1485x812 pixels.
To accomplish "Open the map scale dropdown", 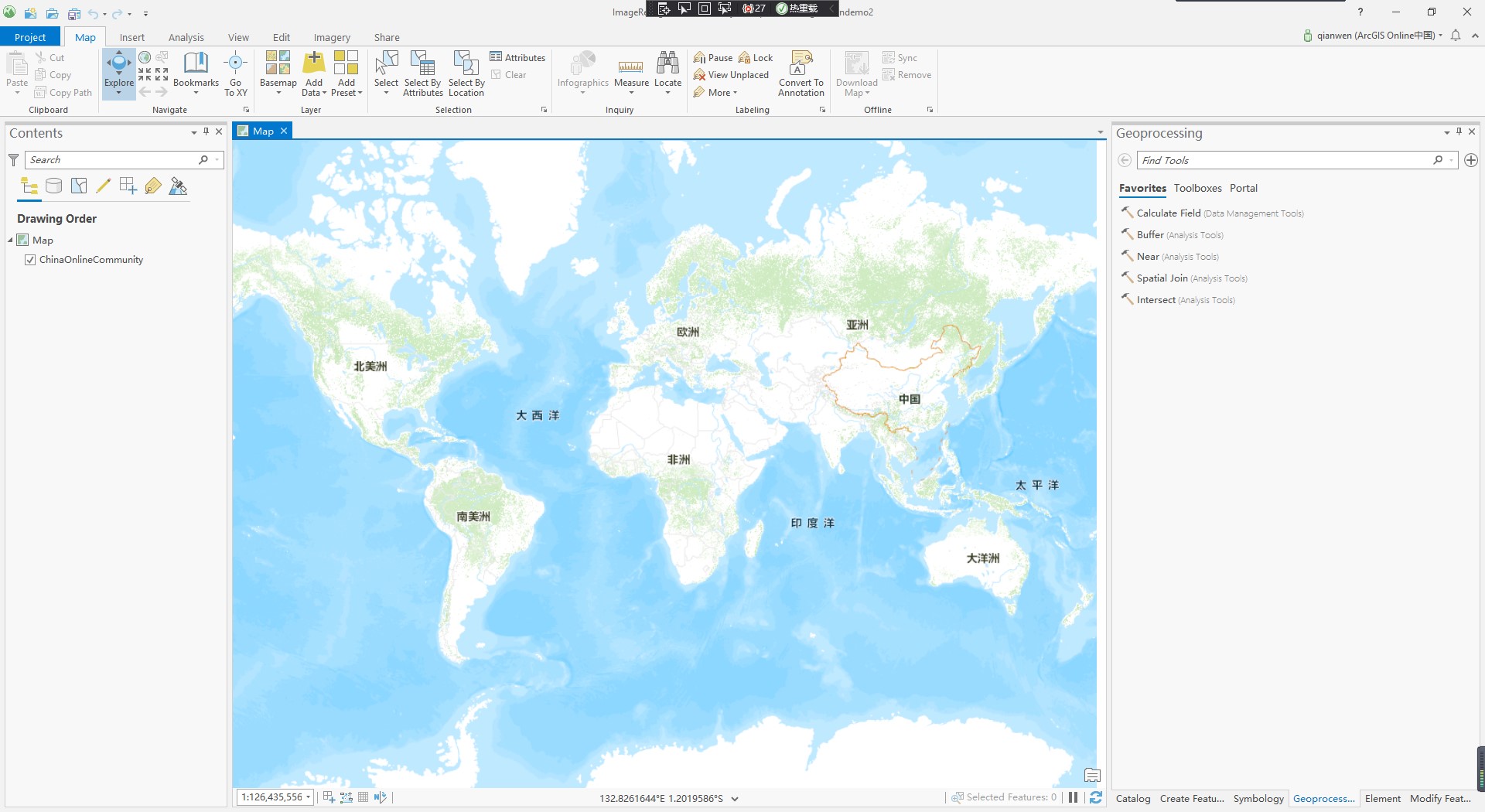I will 307,797.
